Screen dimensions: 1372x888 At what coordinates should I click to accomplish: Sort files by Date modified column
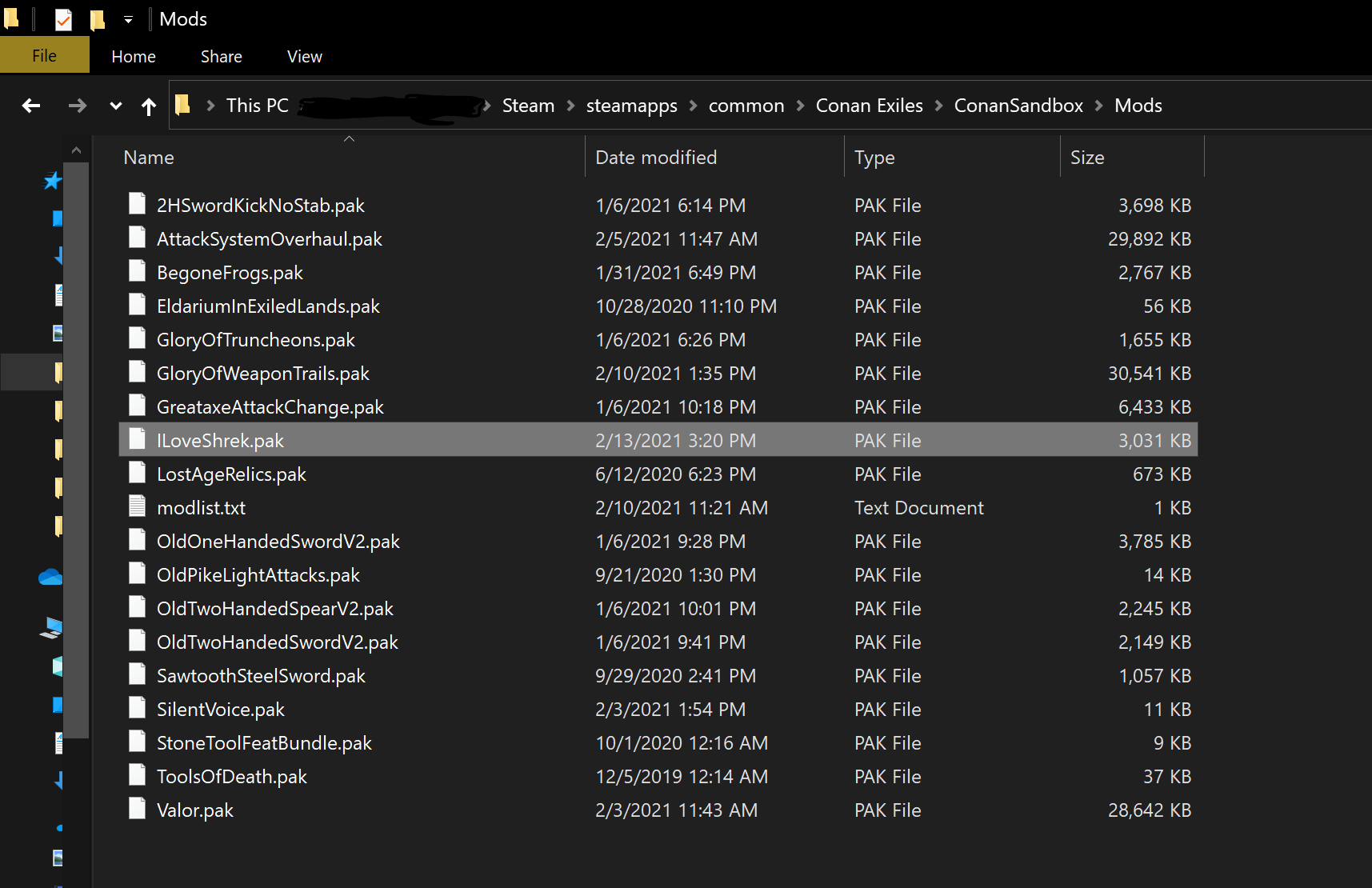(656, 158)
